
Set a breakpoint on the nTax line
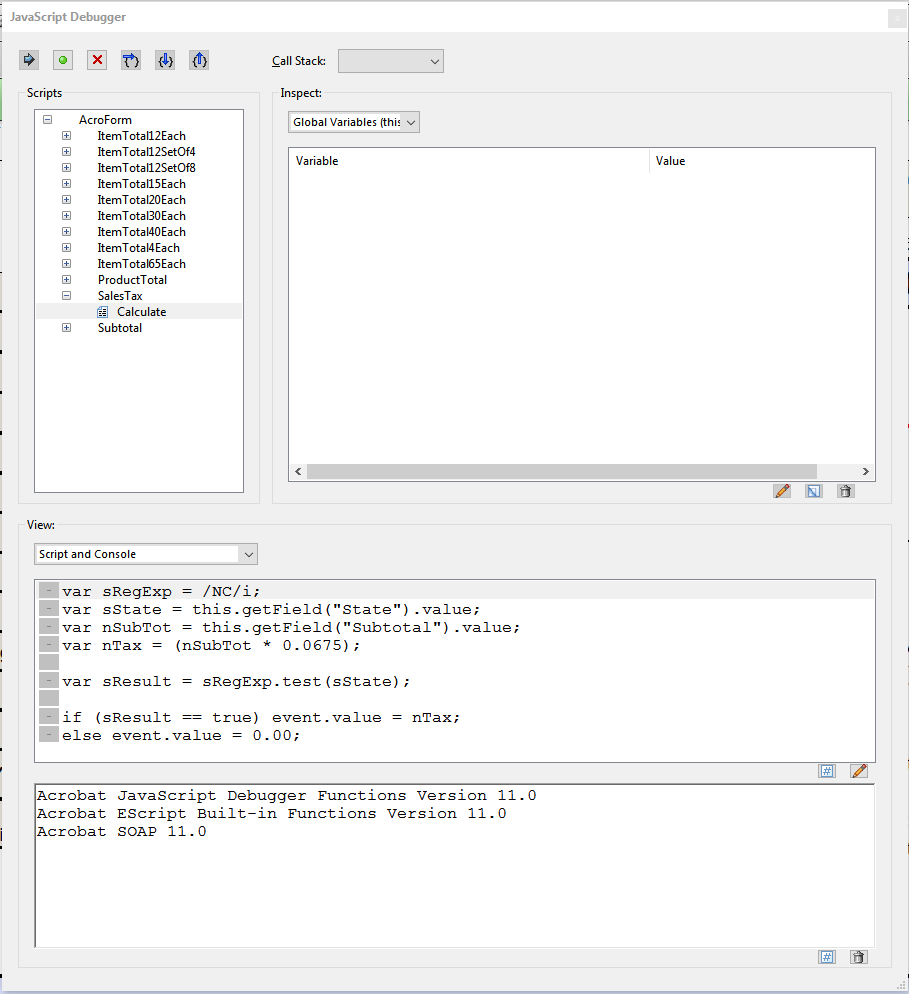(48, 644)
